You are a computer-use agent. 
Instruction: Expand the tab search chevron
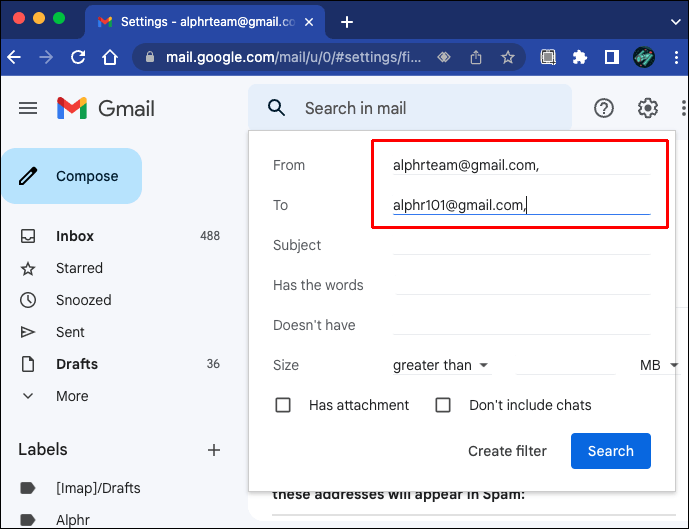(676, 22)
